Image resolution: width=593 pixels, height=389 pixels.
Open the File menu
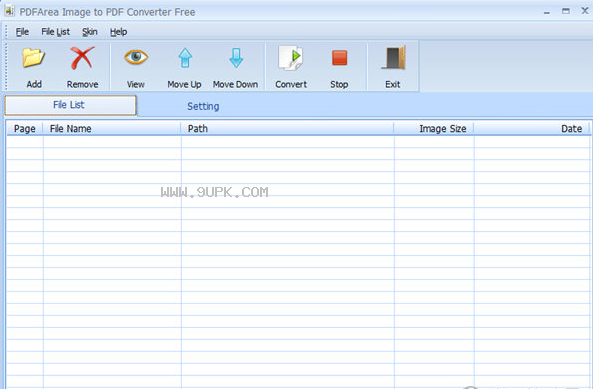coord(22,32)
